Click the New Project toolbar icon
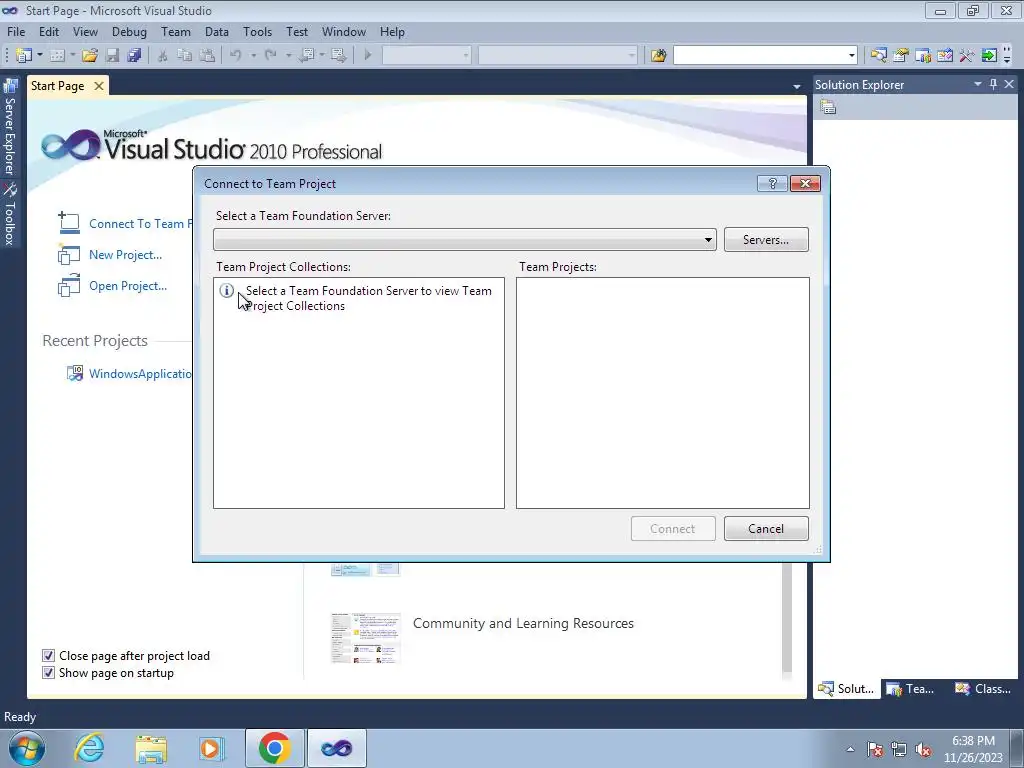Viewport: 1024px width, 768px height. (x=24, y=56)
